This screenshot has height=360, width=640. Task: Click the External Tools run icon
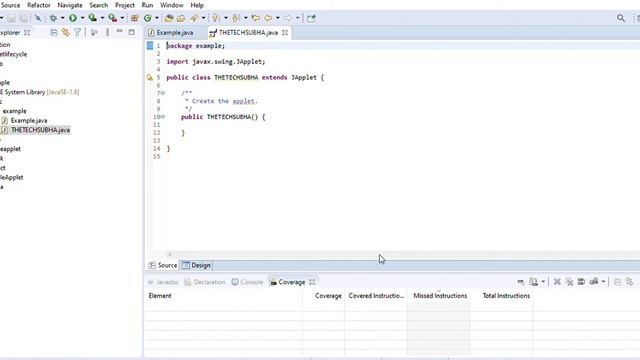click(x=113, y=18)
